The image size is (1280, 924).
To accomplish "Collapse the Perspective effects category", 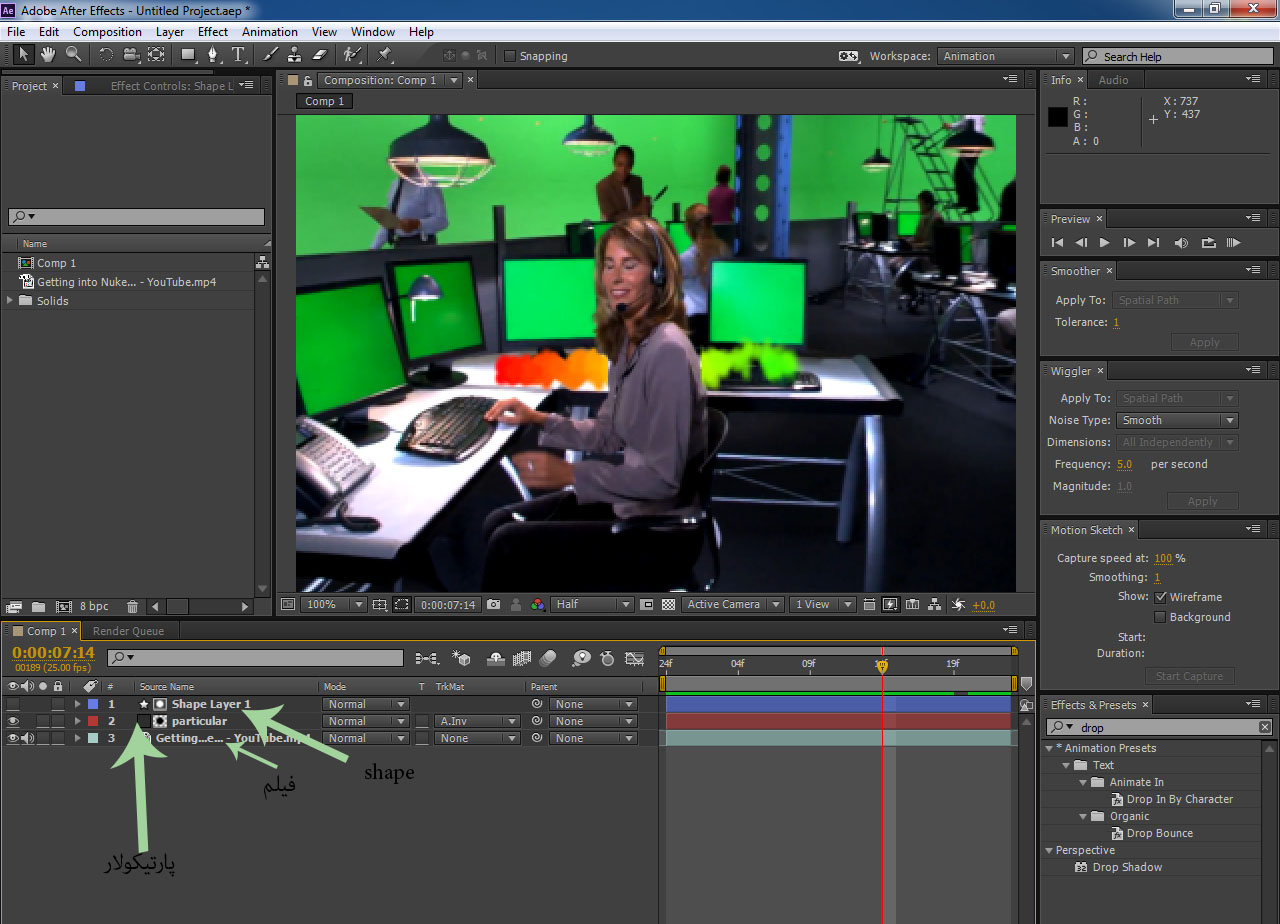I will tap(1049, 850).
